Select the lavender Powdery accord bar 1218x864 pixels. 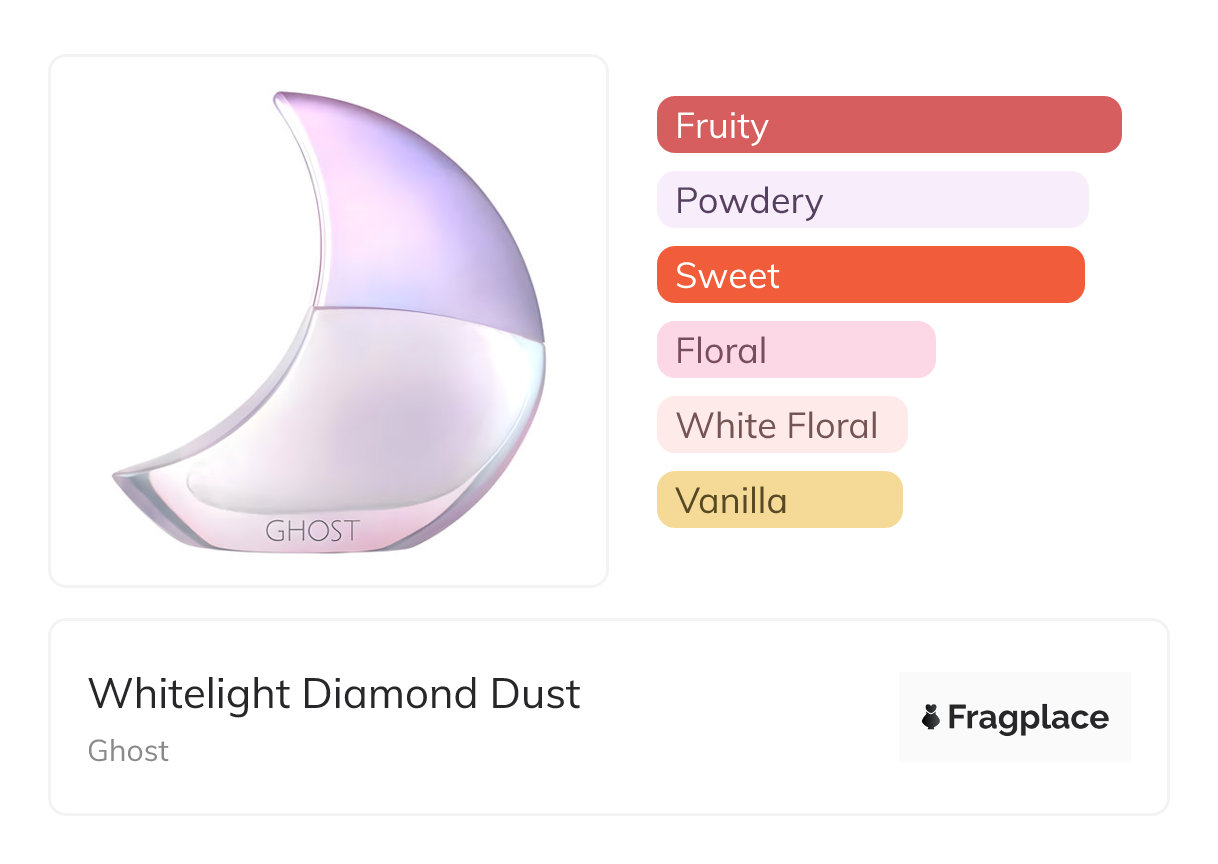pos(872,200)
